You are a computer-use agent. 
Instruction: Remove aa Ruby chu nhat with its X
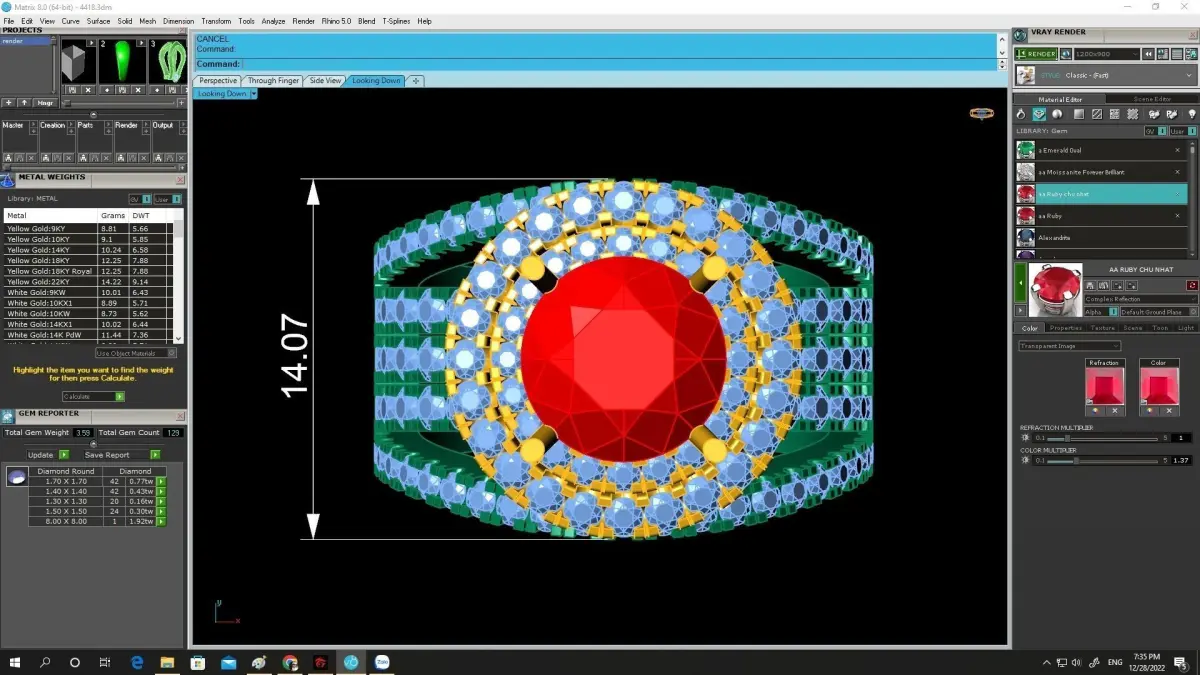pos(1177,194)
